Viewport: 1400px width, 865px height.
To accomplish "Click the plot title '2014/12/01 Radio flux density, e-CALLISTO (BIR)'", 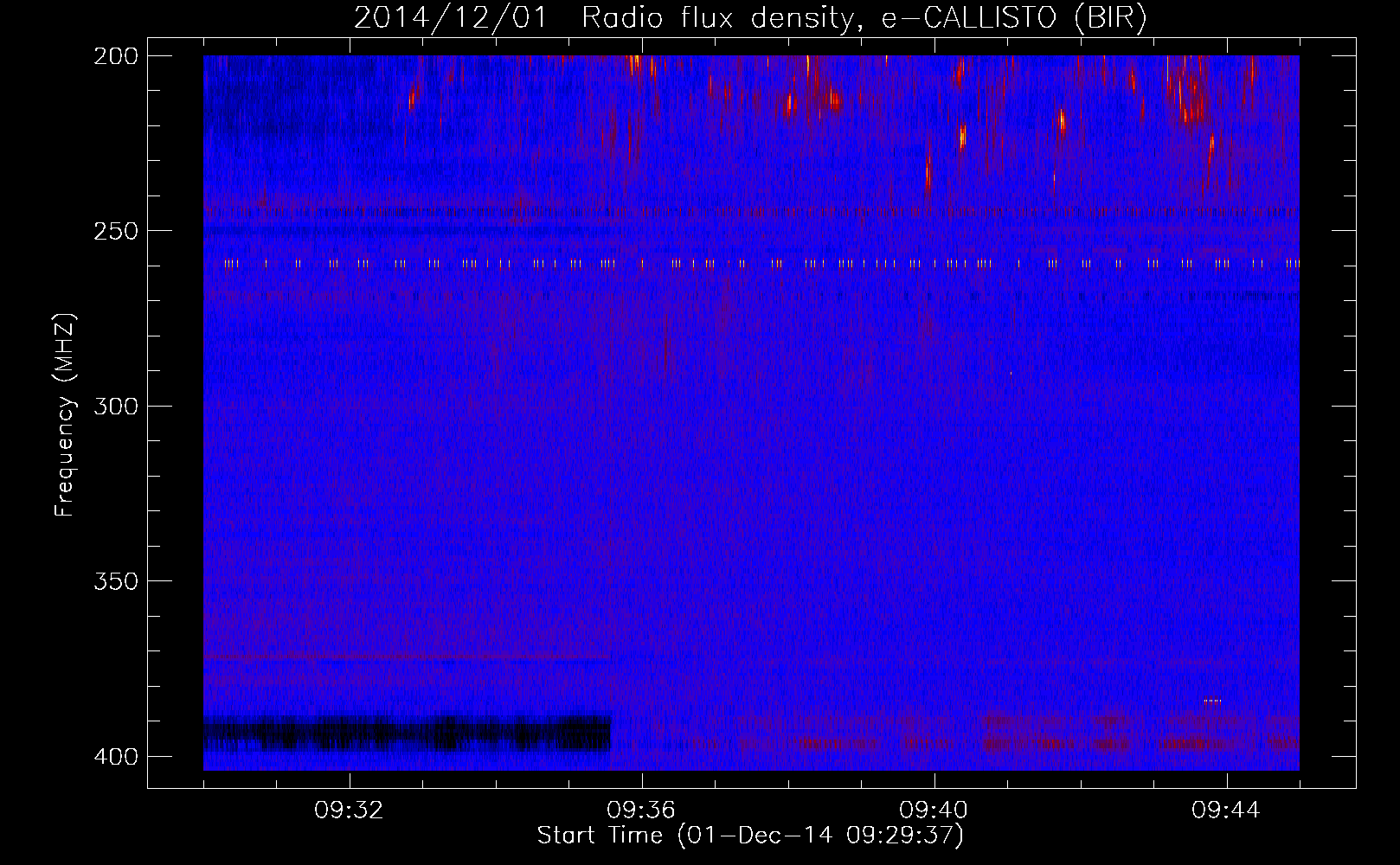I will [x=750, y=17].
